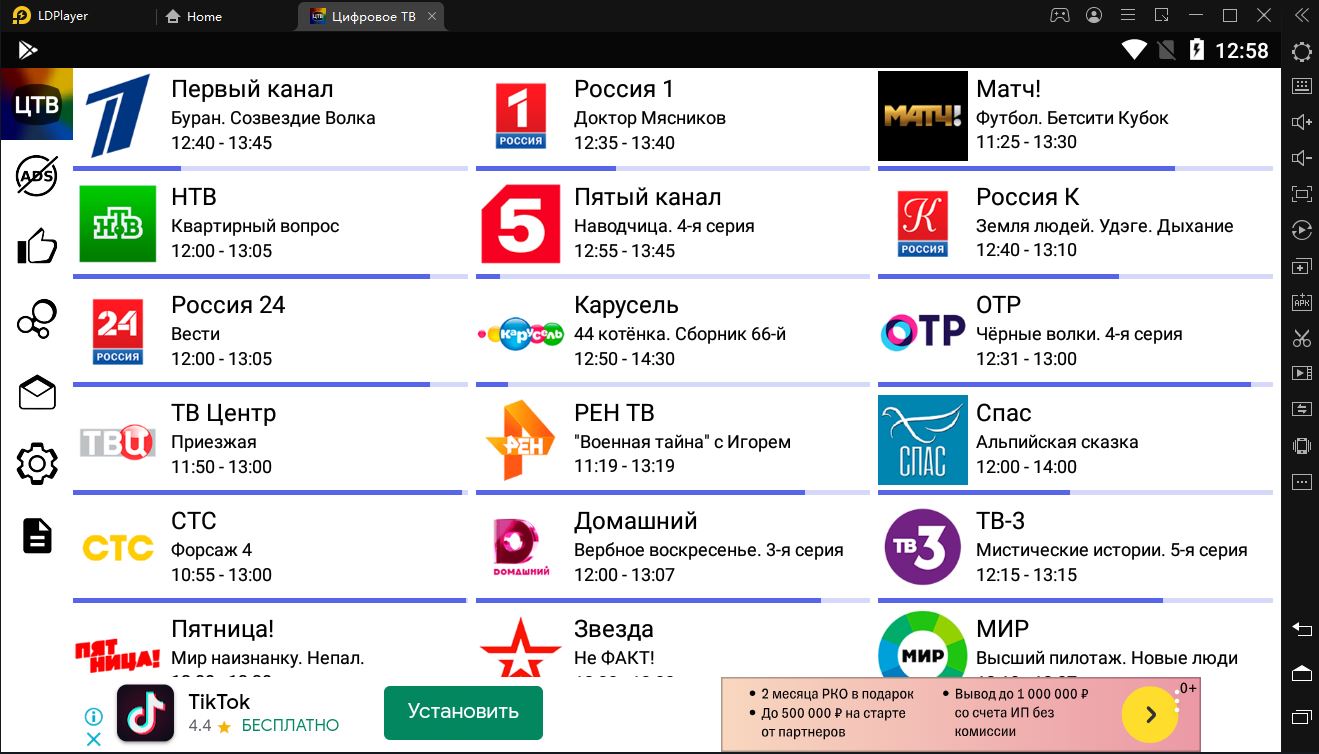Screen dimensions: 1319x754
Task: Open Первый канал channel title
Action: coord(252,89)
